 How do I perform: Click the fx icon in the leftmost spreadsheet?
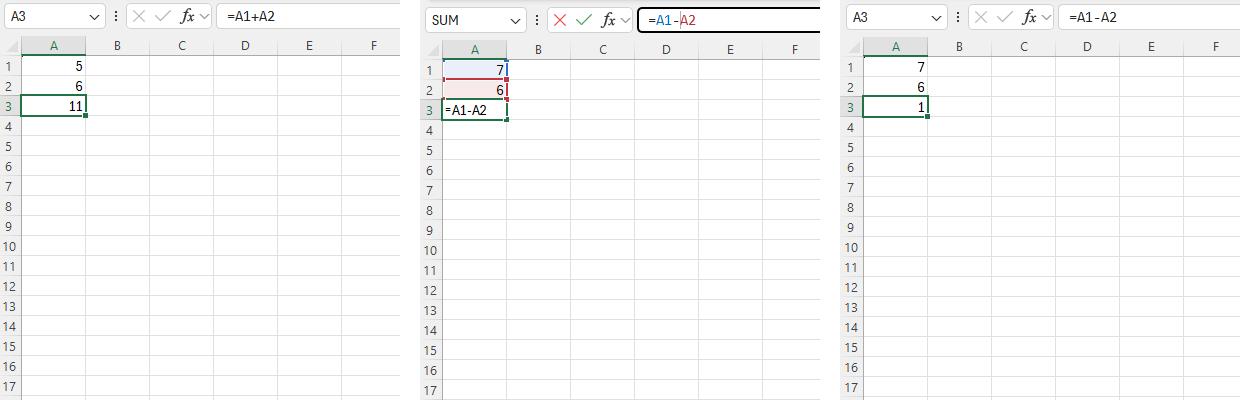pos(187,17)
